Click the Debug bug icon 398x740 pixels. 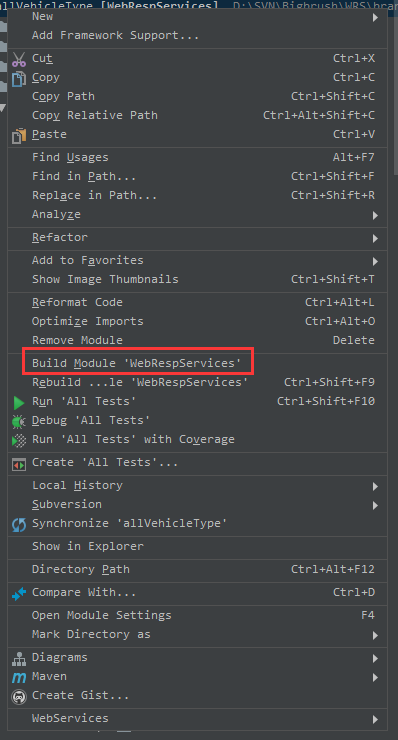[x=19, y=421]
